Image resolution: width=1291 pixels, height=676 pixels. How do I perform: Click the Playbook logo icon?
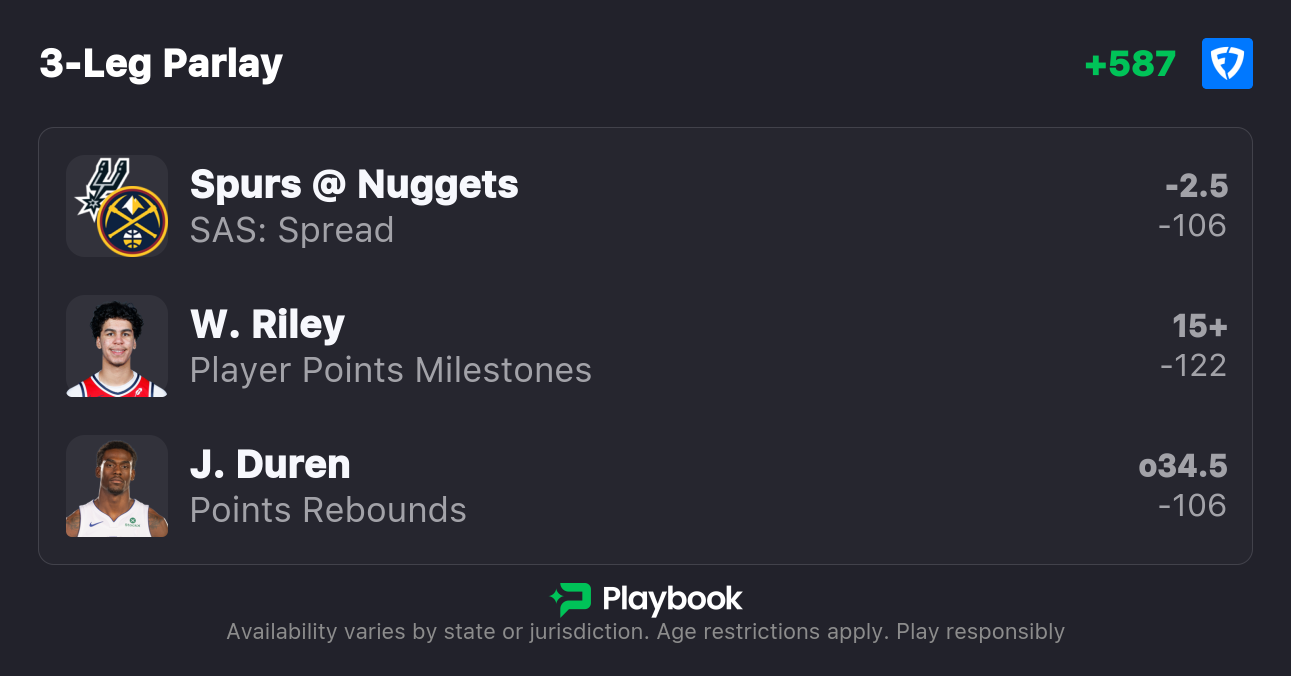[570, 599]
